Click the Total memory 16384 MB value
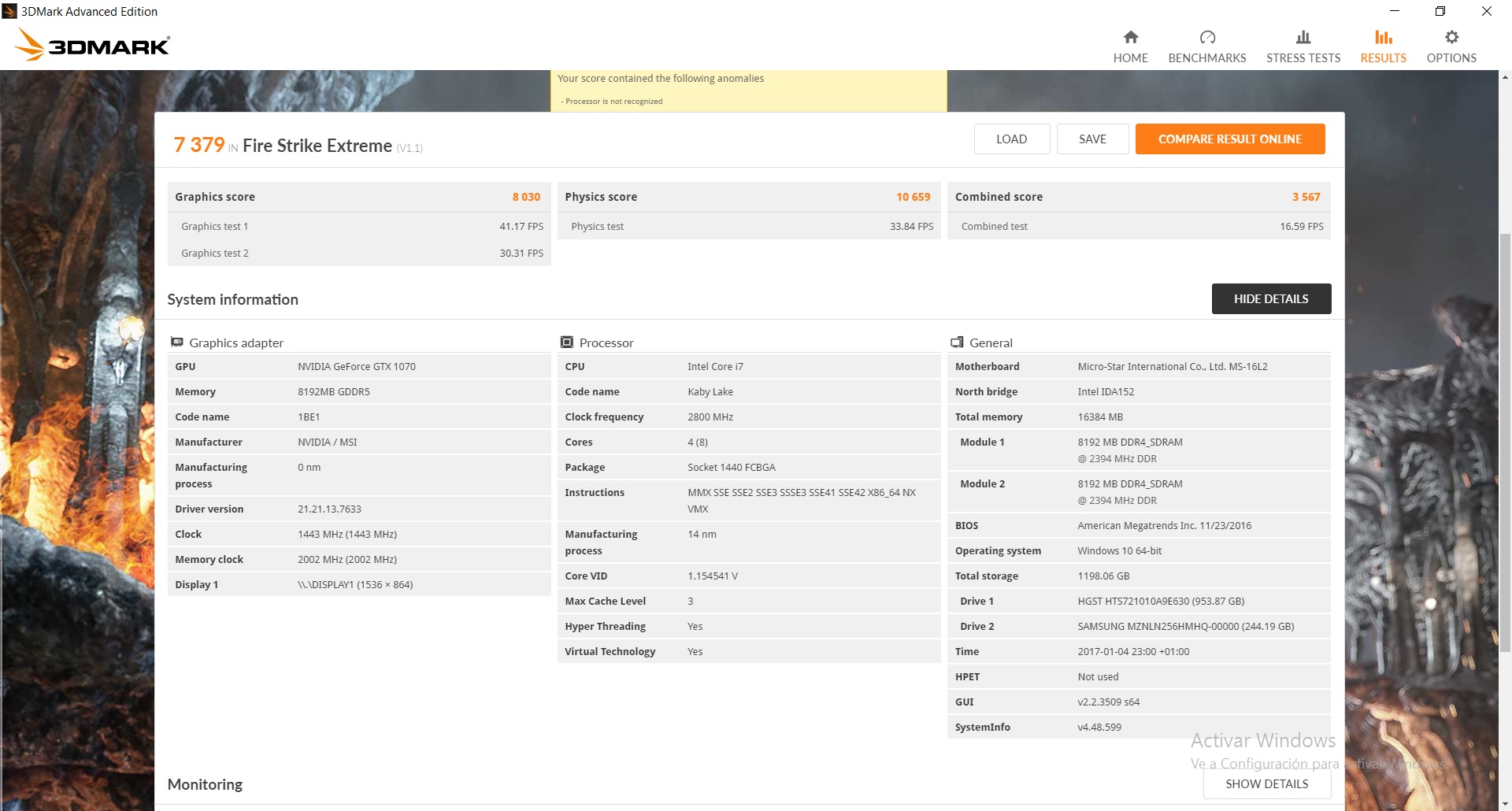The image size is (1512, 811). coord(1100,417)
